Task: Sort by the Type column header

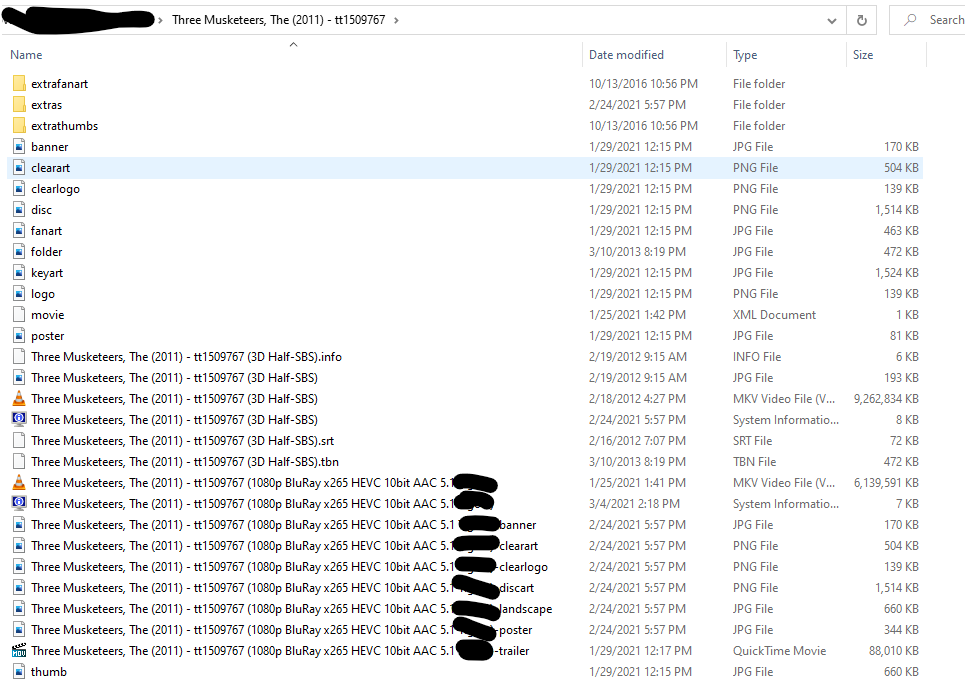Action: [745, 55]
